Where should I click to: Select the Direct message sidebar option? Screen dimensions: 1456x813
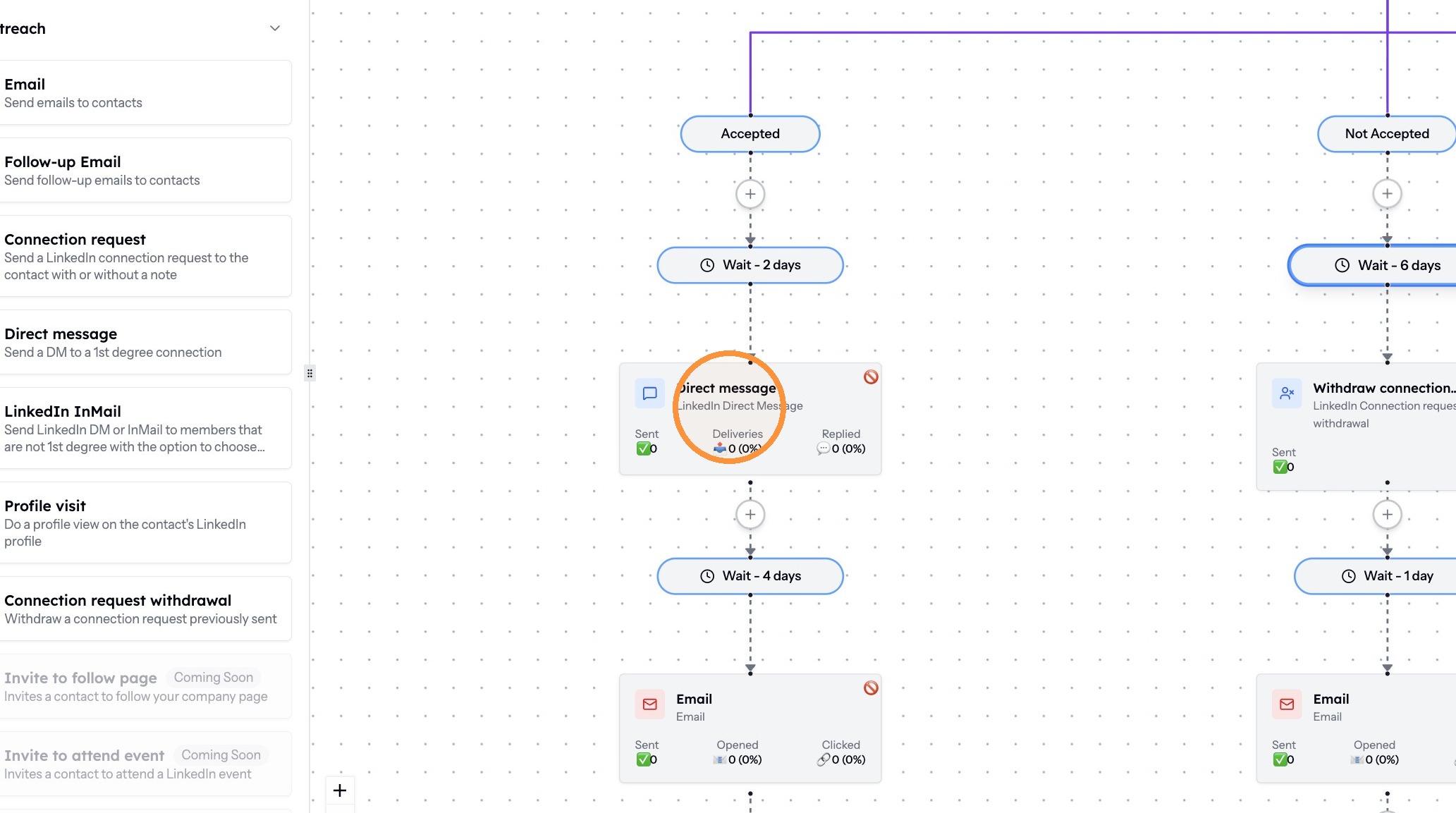[x=145, y=342]
